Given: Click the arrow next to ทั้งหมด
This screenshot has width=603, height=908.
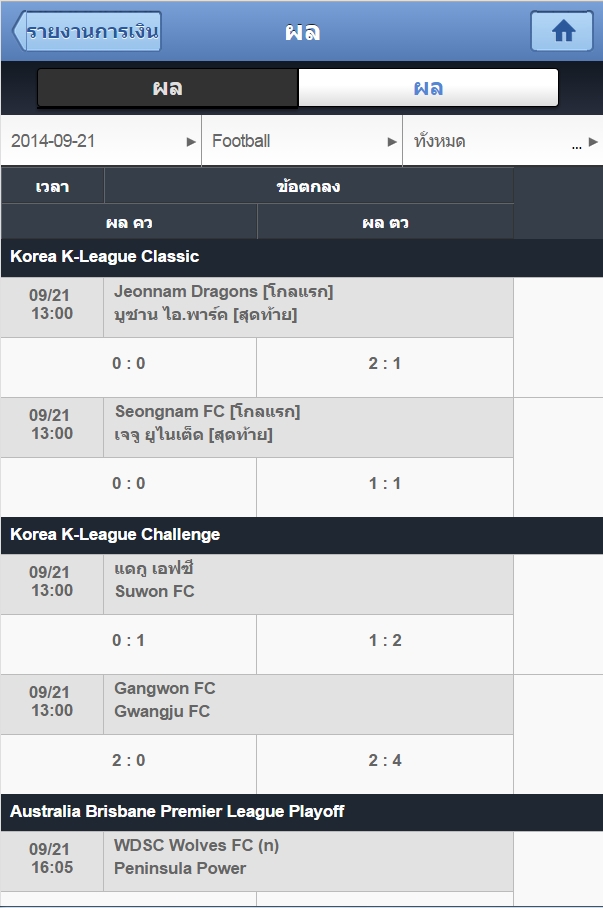Looking at the screenshot, I should (x=593, y=142).
